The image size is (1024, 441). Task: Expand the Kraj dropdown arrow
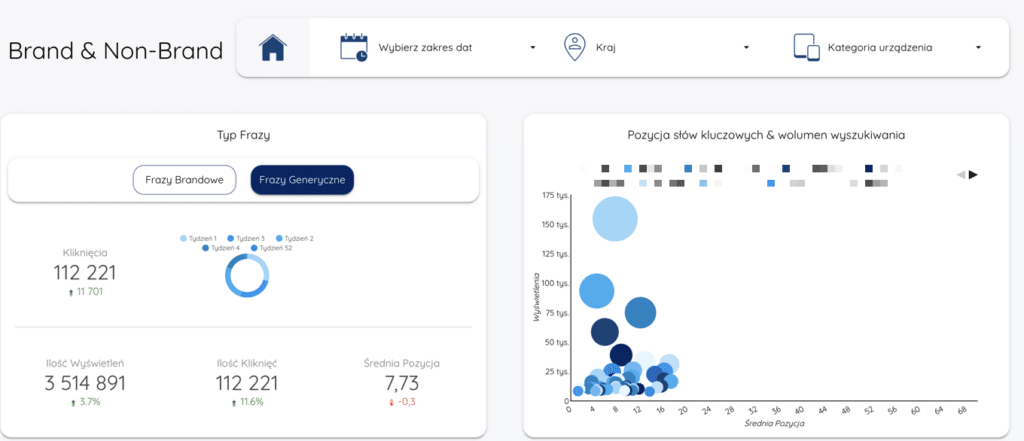pos(746,47)
